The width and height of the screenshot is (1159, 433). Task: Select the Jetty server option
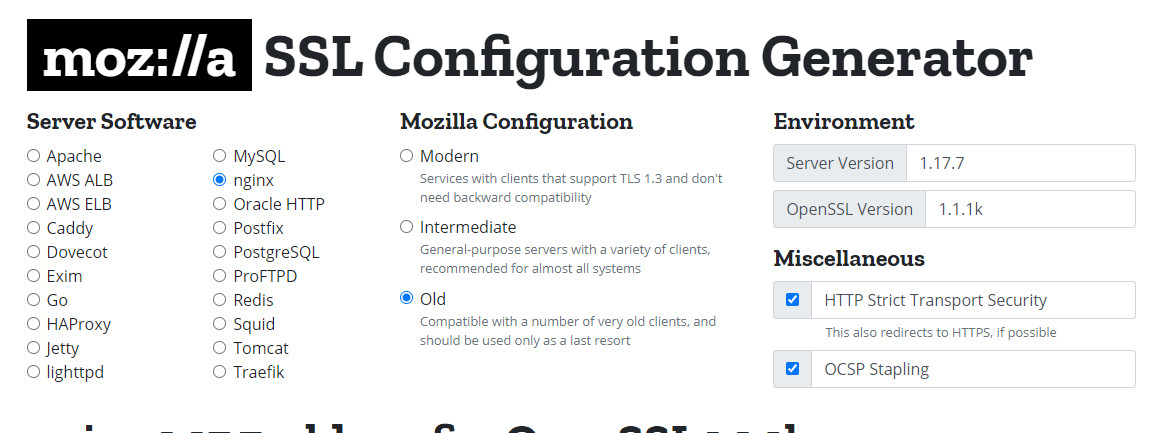pyautogui.click(x=34, y=348)
